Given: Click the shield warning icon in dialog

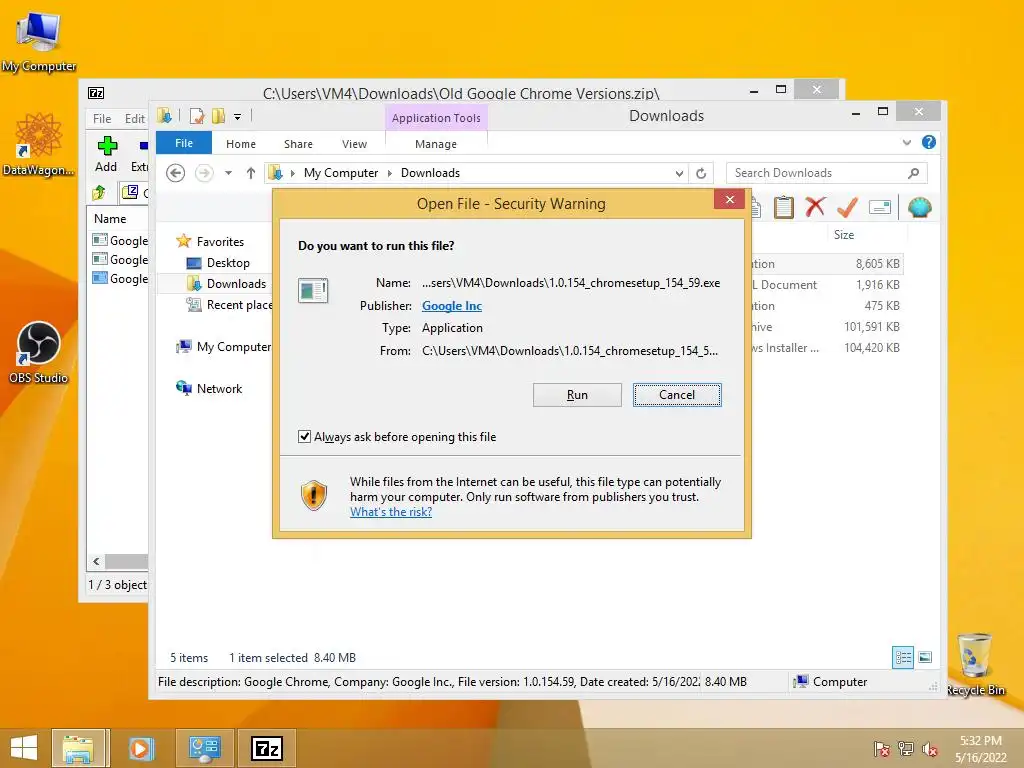Looking at the screenshot, I should pyautogui.click(x=313, y=496).
